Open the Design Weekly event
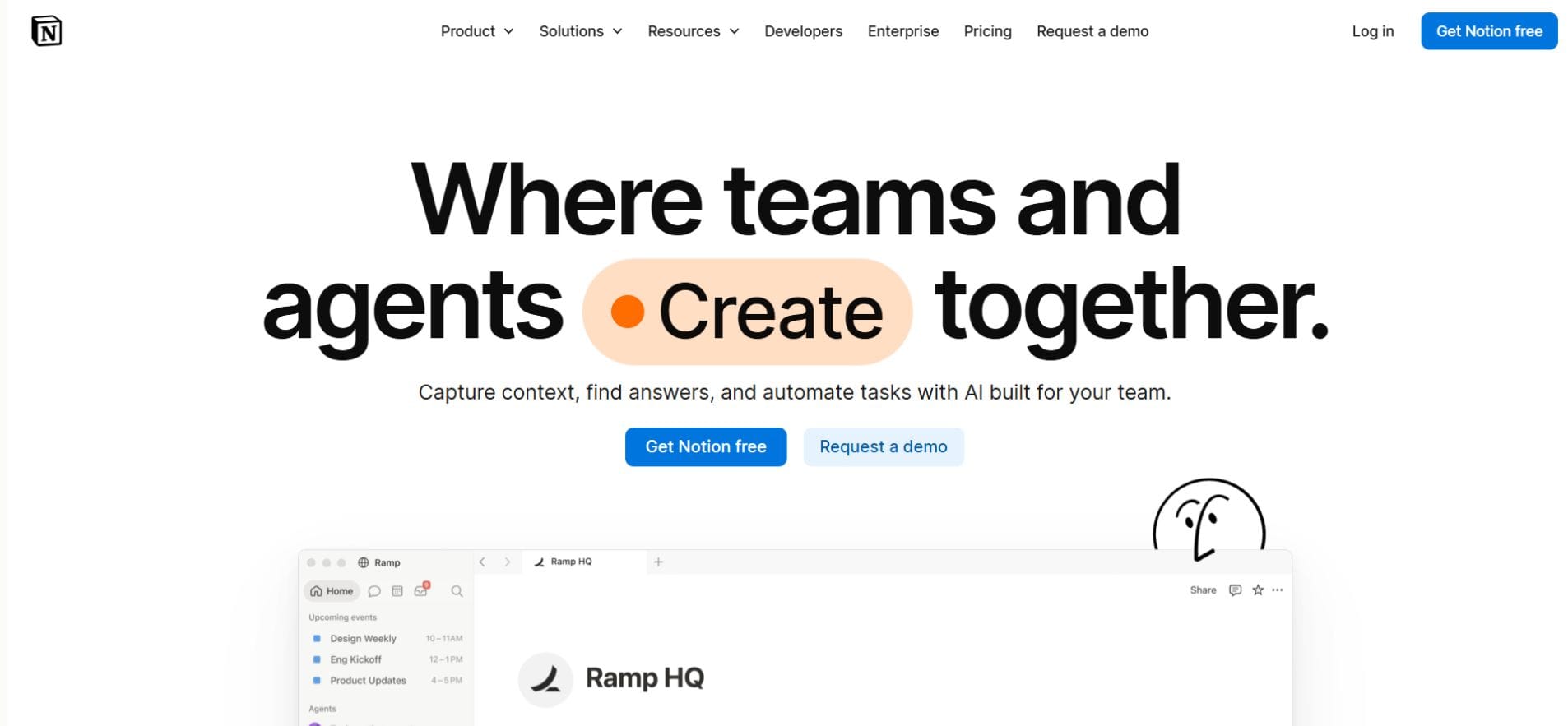This screenshot has width=1568, height=726. [x=363, y=638]
